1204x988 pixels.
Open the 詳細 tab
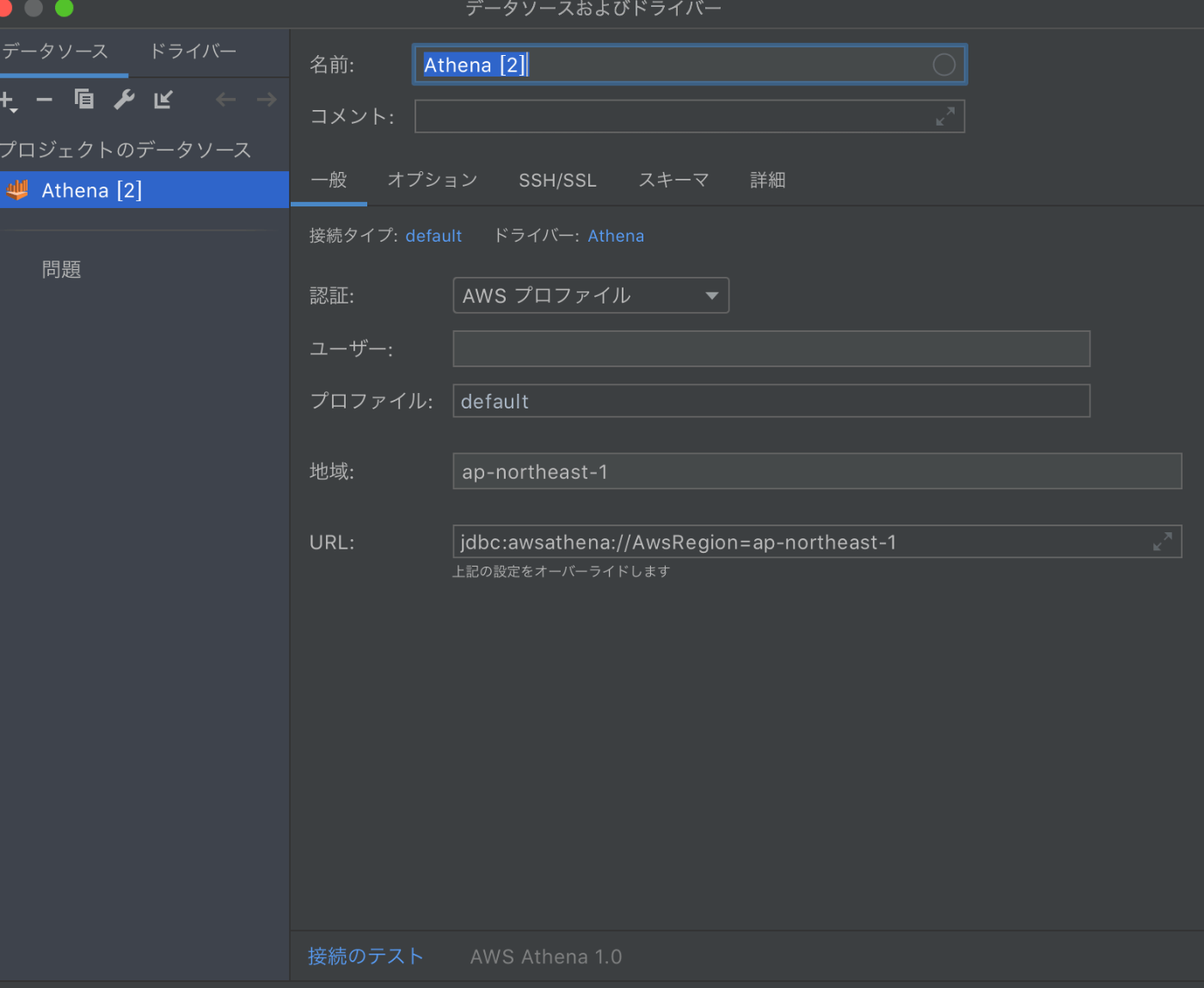[x=768, y=180]
